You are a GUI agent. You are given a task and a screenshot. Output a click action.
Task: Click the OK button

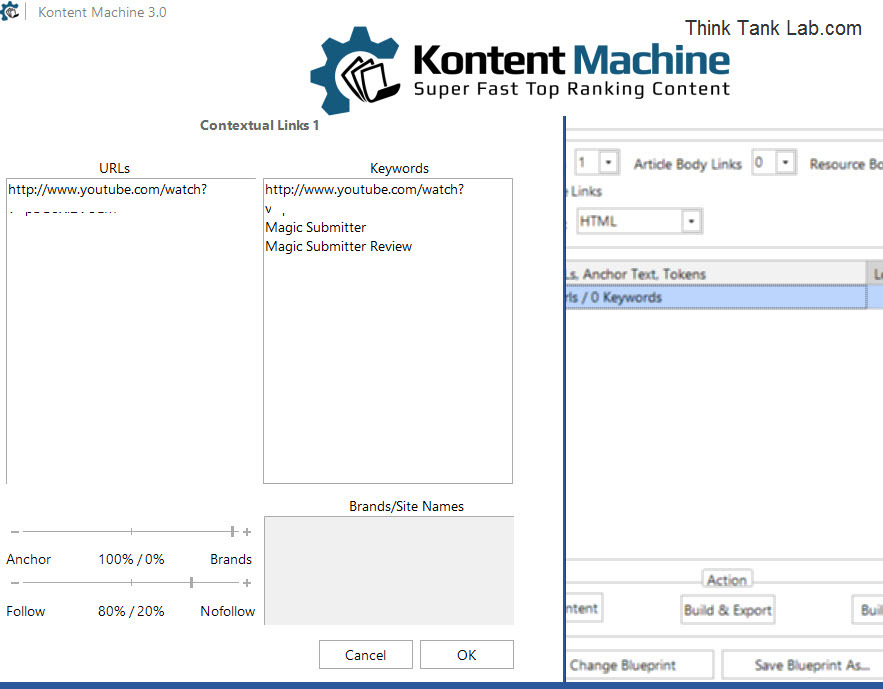[x=467, y=655]
